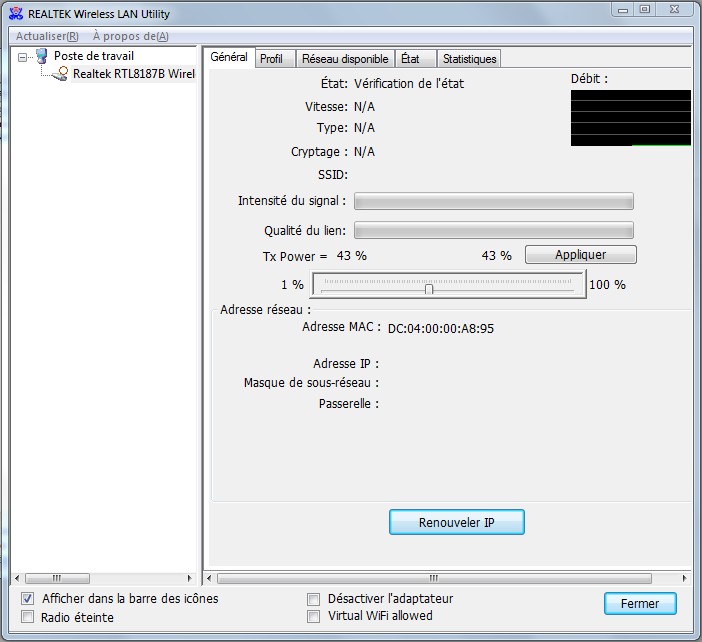Open the Actualiser menu

[x=47, y=36]
